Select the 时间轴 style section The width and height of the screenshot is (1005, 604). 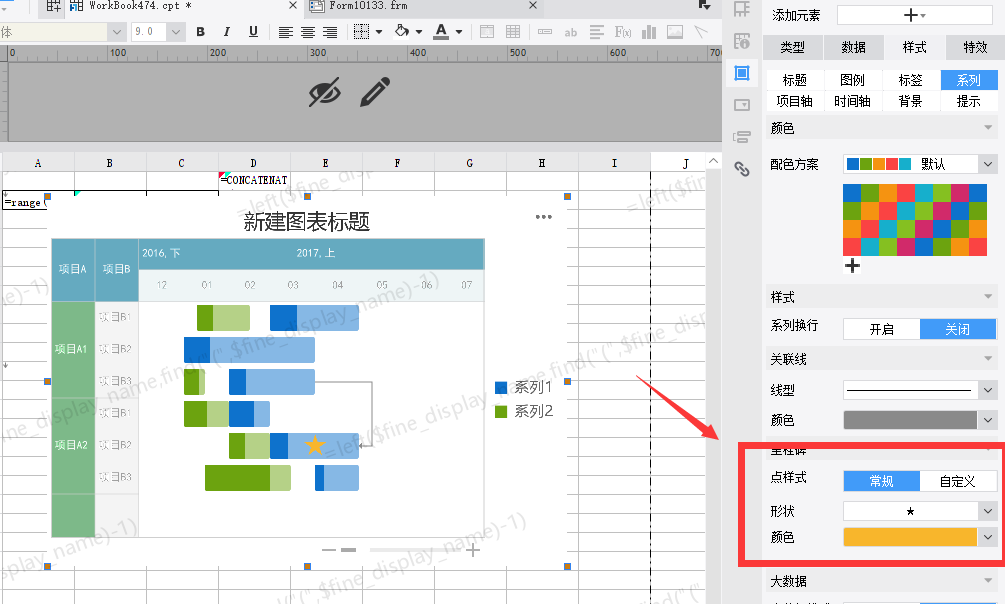click(852, 101)
